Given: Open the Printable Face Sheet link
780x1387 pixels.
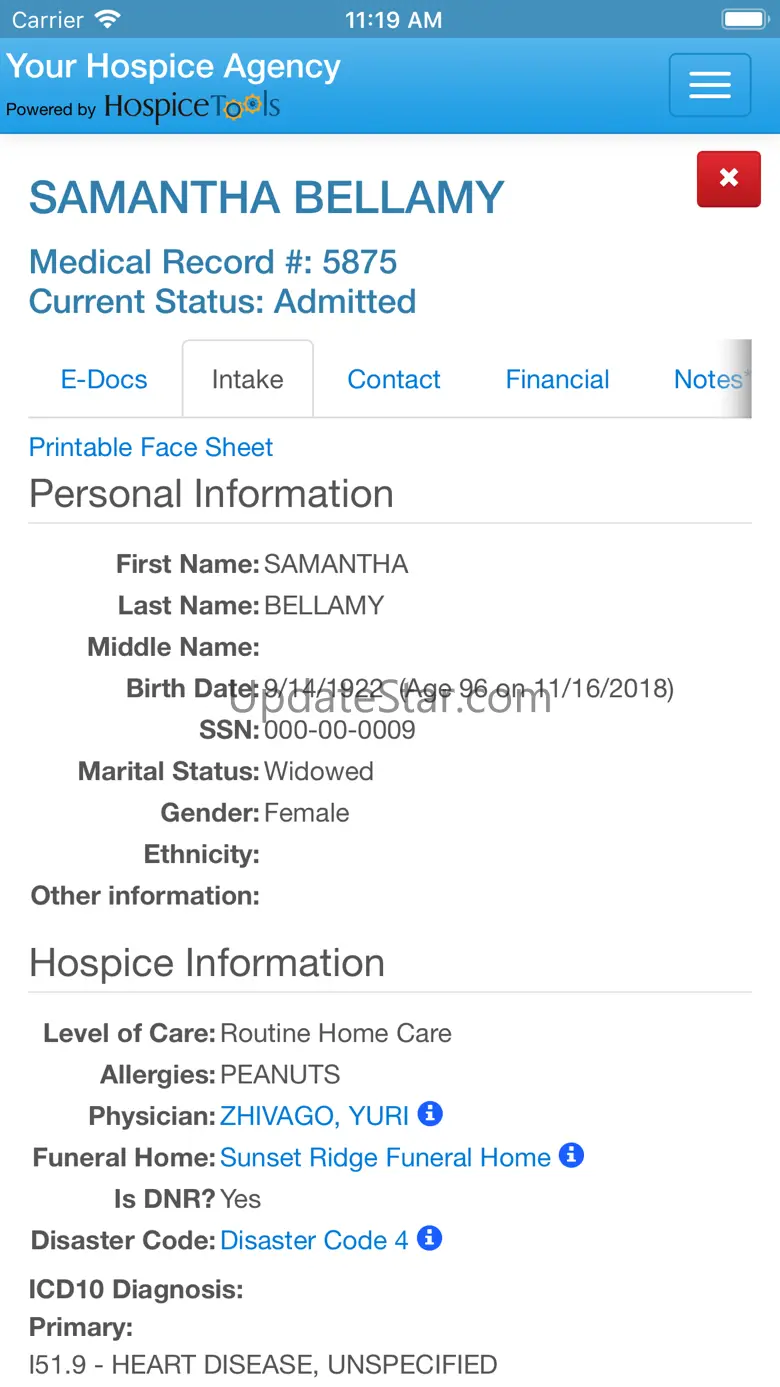Looking at the screenshot, I should point(151,447).
